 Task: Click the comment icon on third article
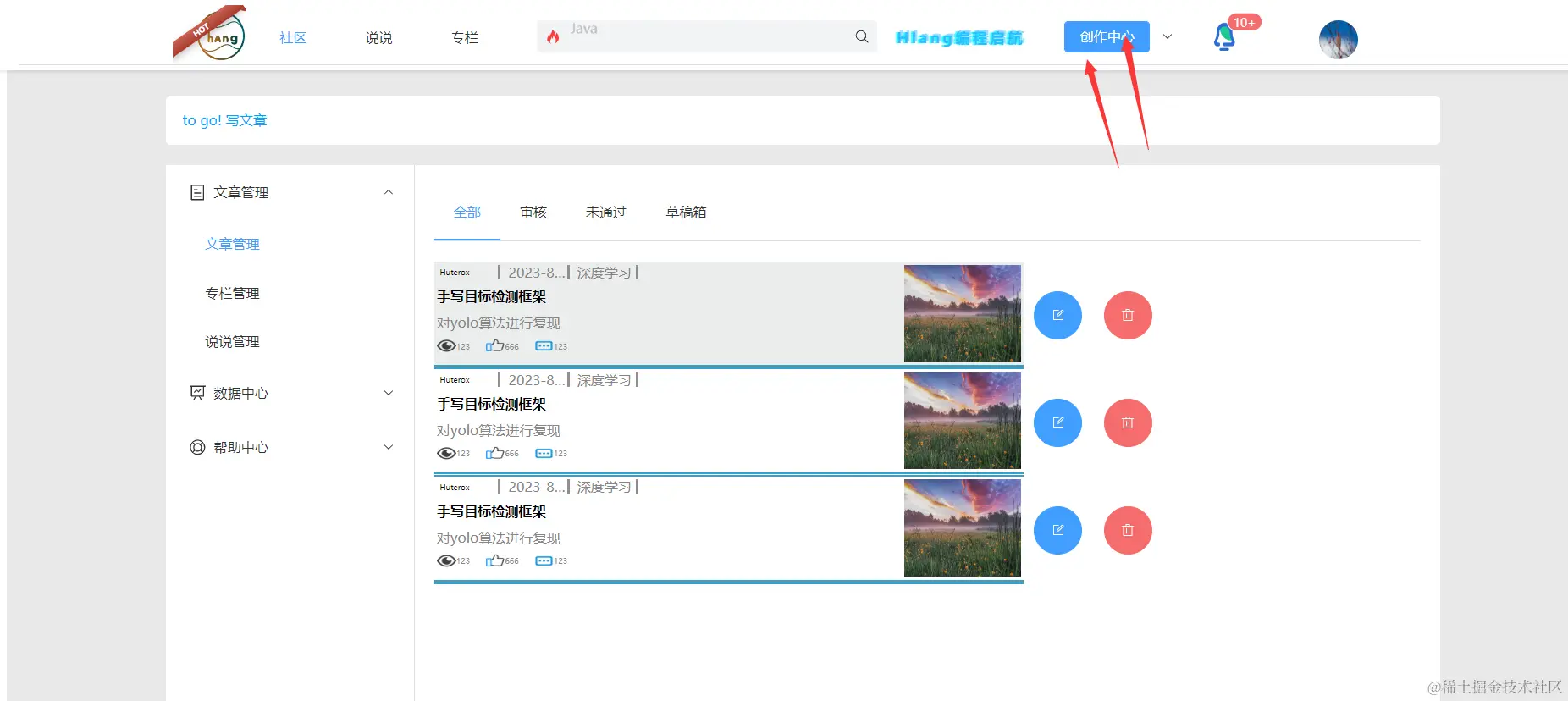pyautogui.click(x=544, y=560)
